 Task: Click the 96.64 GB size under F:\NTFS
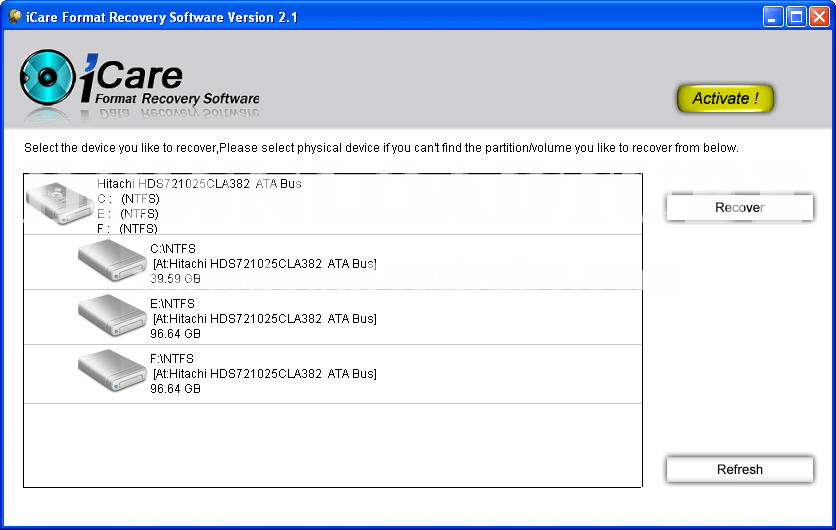pos(175,389)
